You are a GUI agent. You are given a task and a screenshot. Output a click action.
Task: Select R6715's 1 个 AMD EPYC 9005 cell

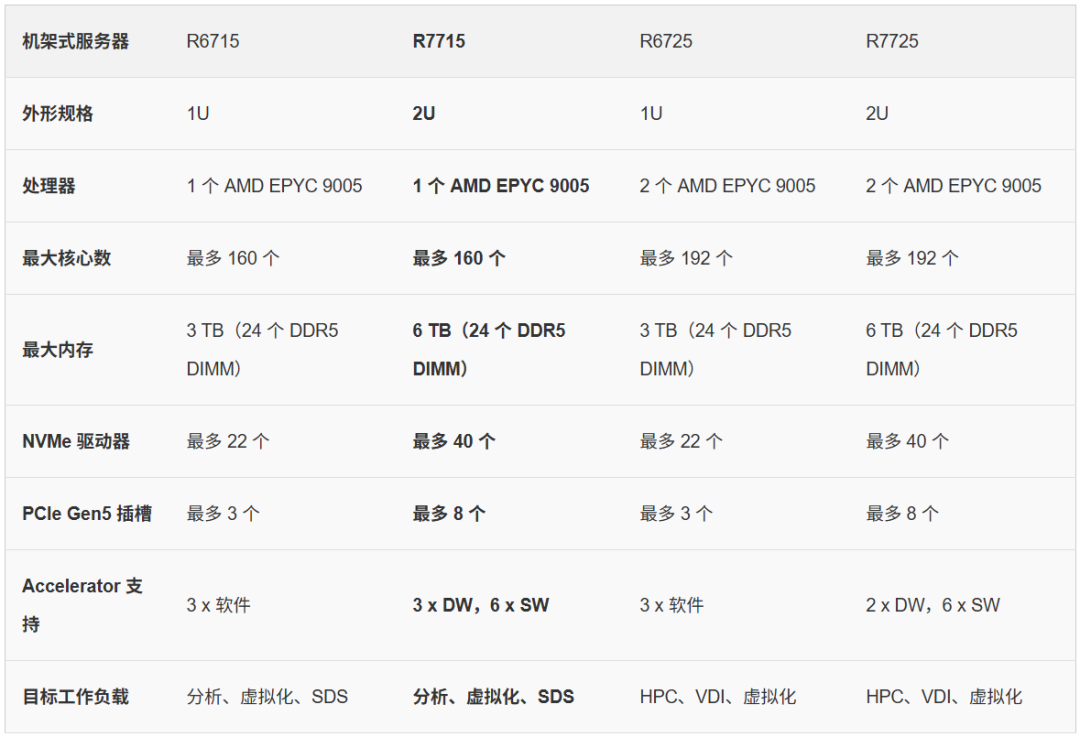click(274, 186)
